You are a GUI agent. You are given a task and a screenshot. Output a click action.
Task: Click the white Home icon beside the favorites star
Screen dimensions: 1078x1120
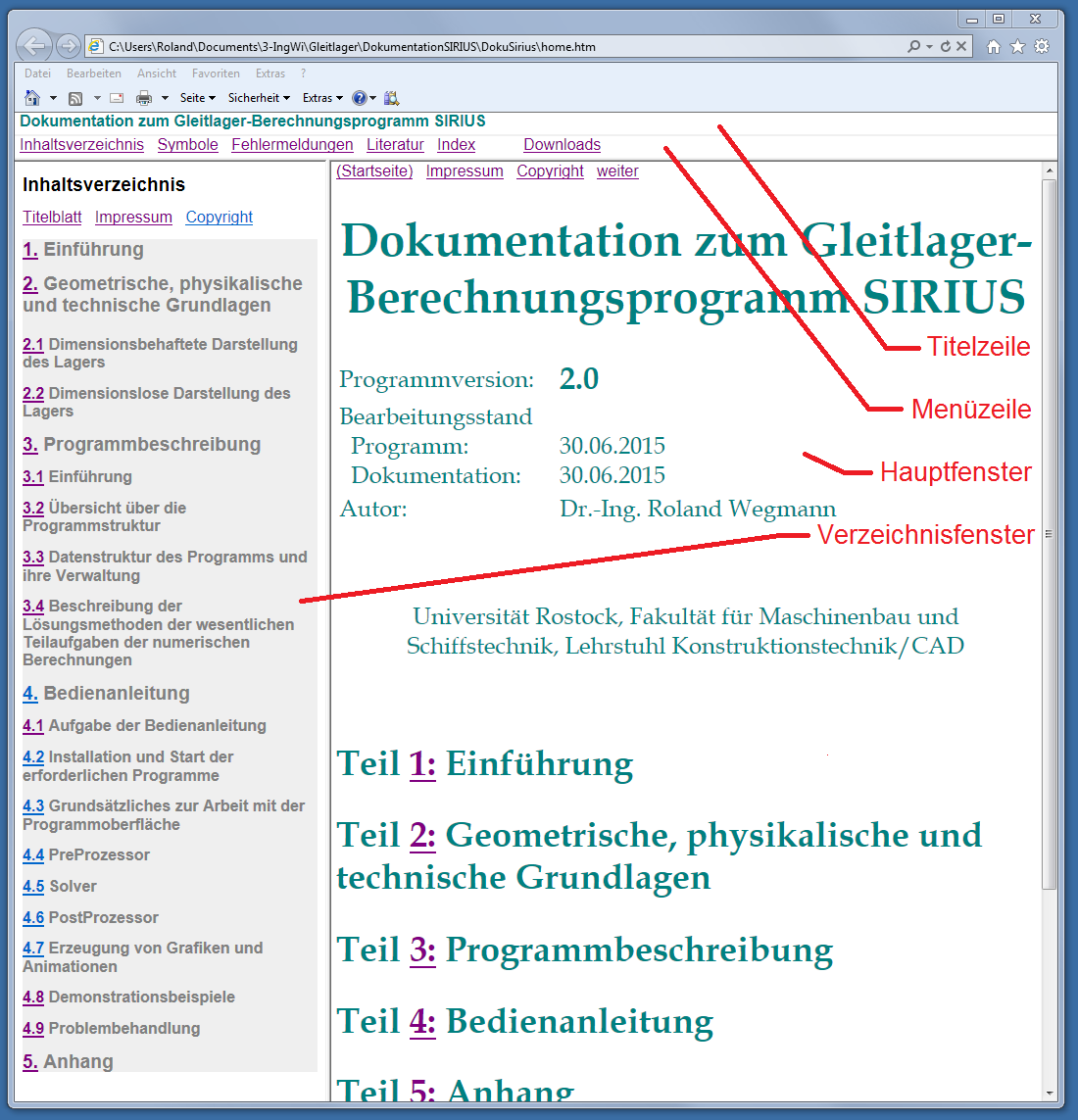[x=994, y=46]
